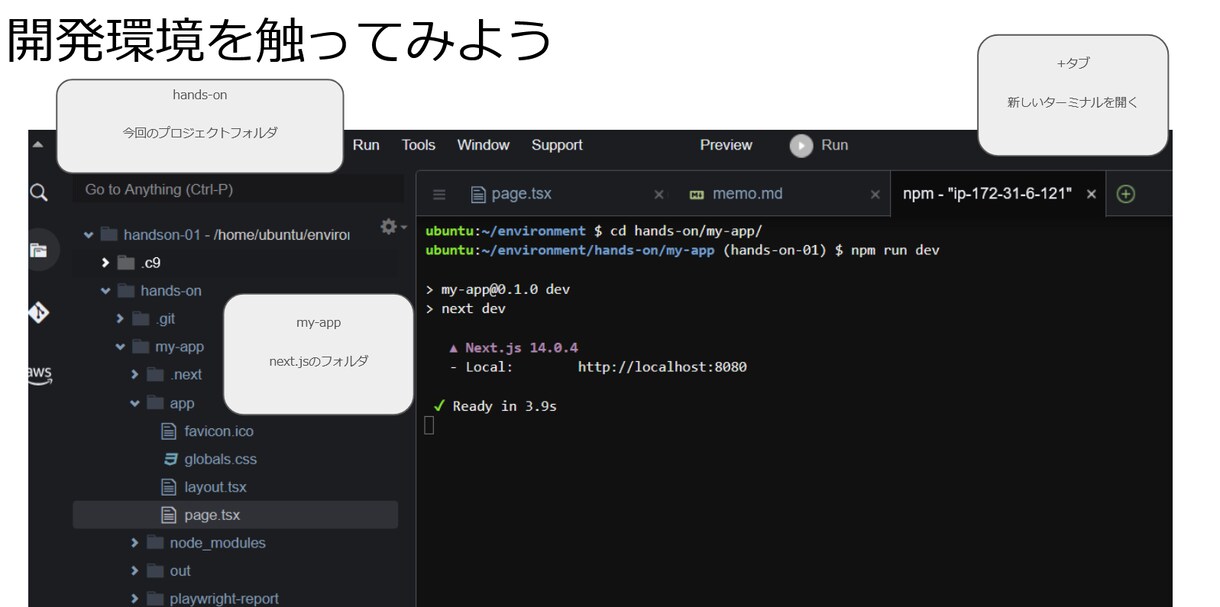1220x607 pixels.
Task: Click the Go to Anything search field
Action: (x=236, y=189)
